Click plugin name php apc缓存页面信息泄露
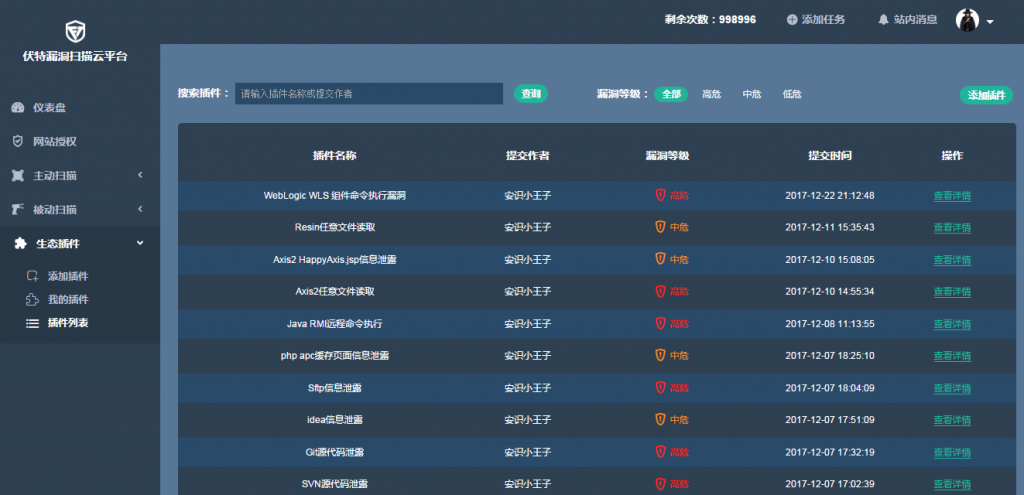Viewport: 1024px width, 495px height. [x=335, y=356]
